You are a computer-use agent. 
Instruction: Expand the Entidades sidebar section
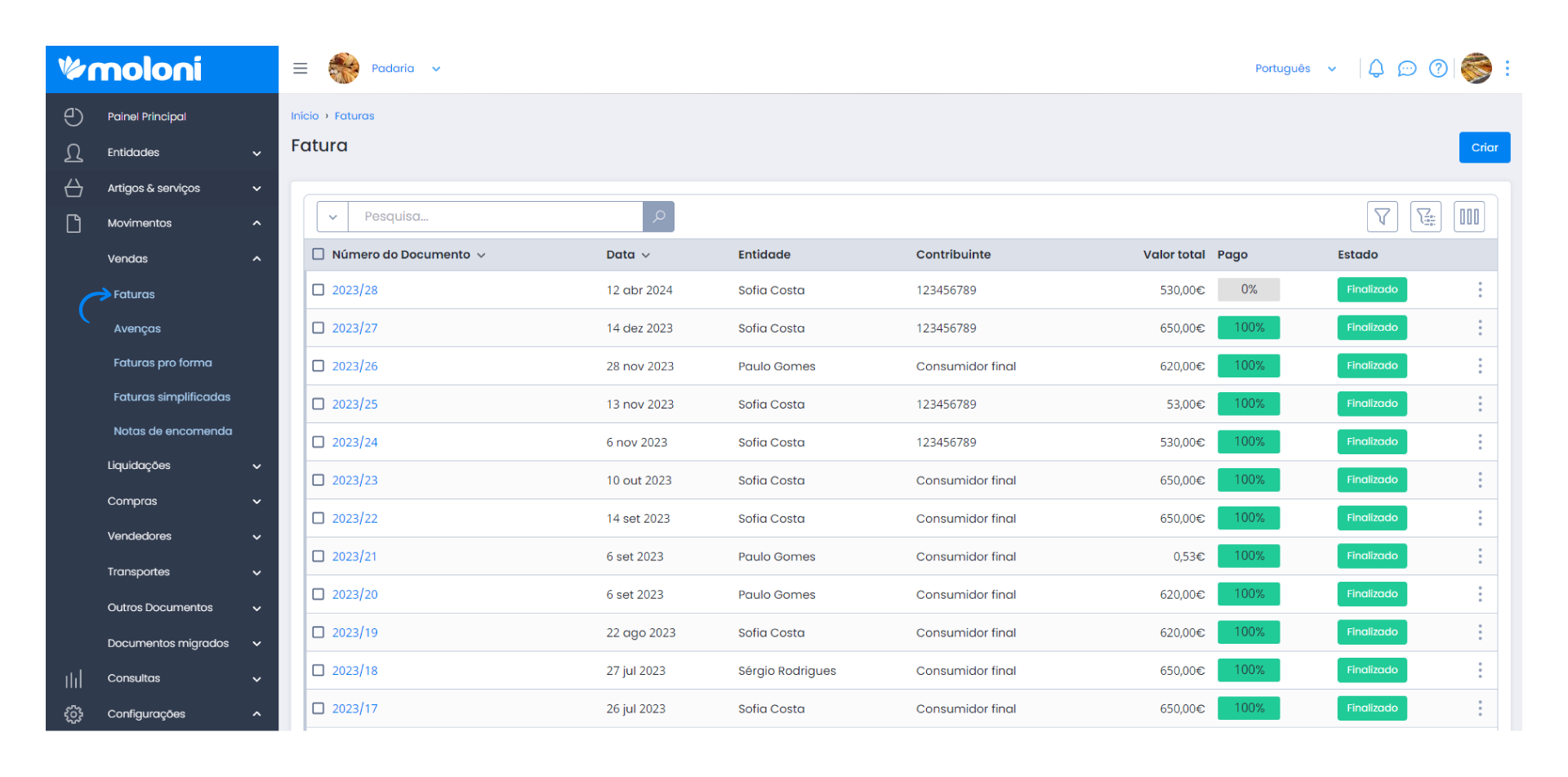tap(256, 153)
